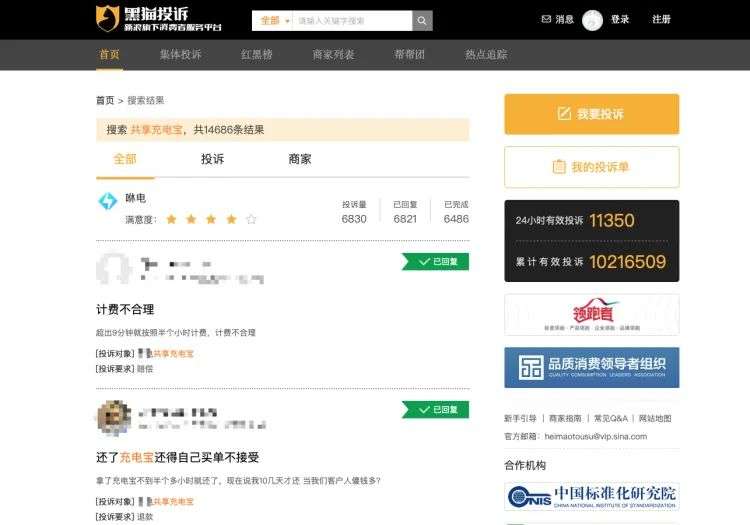Viewport: 750px width, 525px height.
Task: Click the 网站地图 link
Action: (x=655, y=418)
